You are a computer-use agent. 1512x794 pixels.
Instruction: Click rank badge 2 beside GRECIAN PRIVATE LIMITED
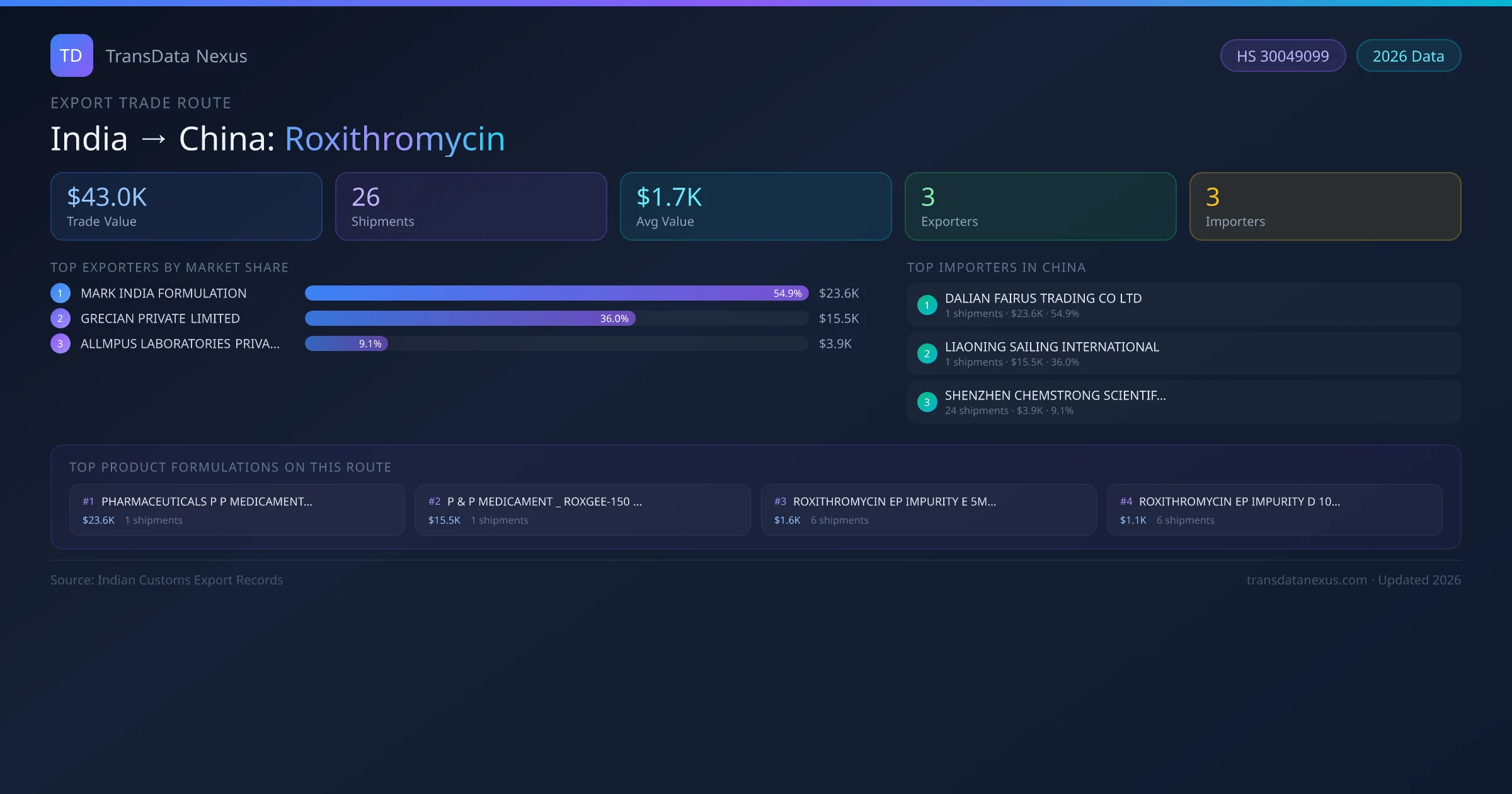[x=60, y=318]
